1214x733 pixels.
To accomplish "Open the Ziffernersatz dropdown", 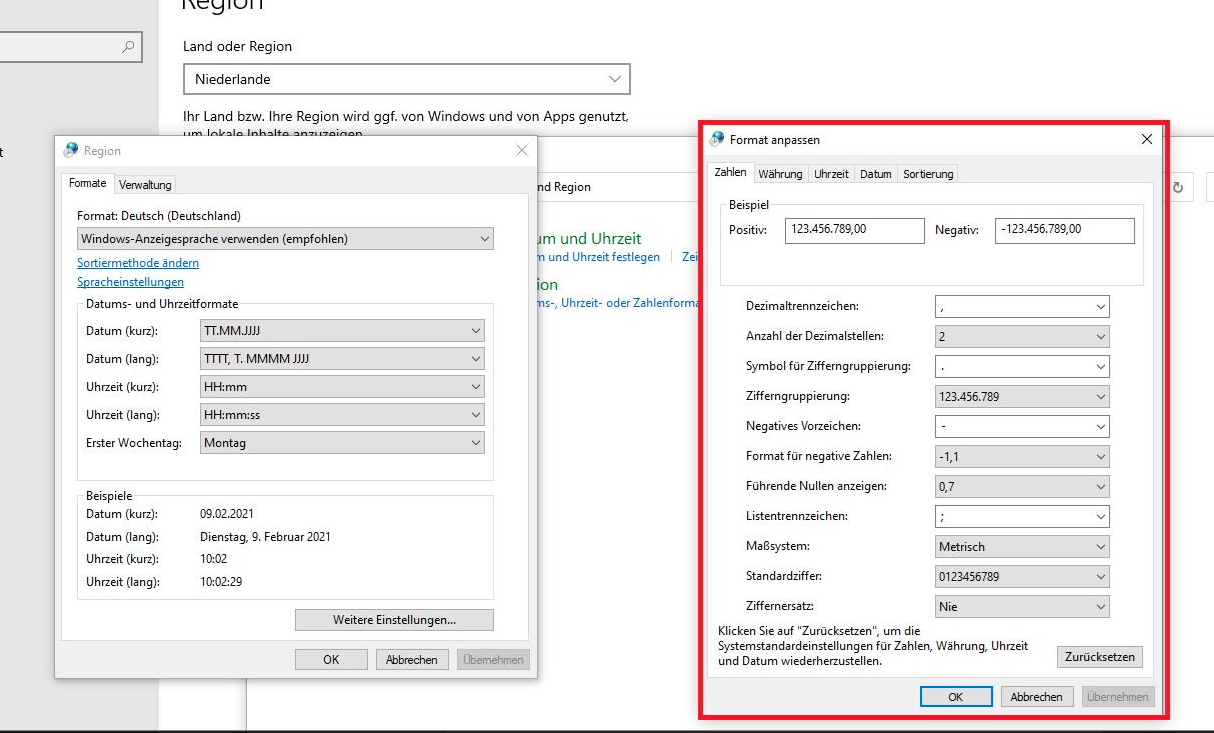I will 1022,607.
